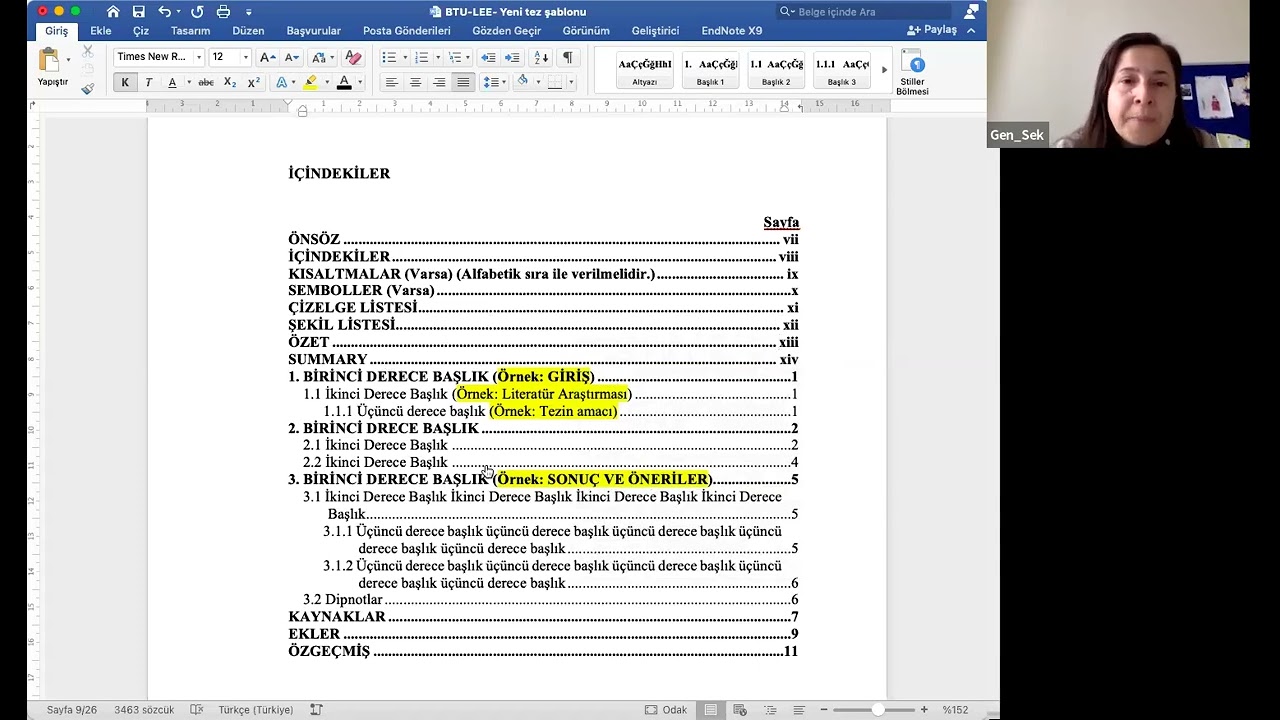Toggle Bold (K) formatting
The width and height of the screenshot is (1280, 720).
pos(124,82)
